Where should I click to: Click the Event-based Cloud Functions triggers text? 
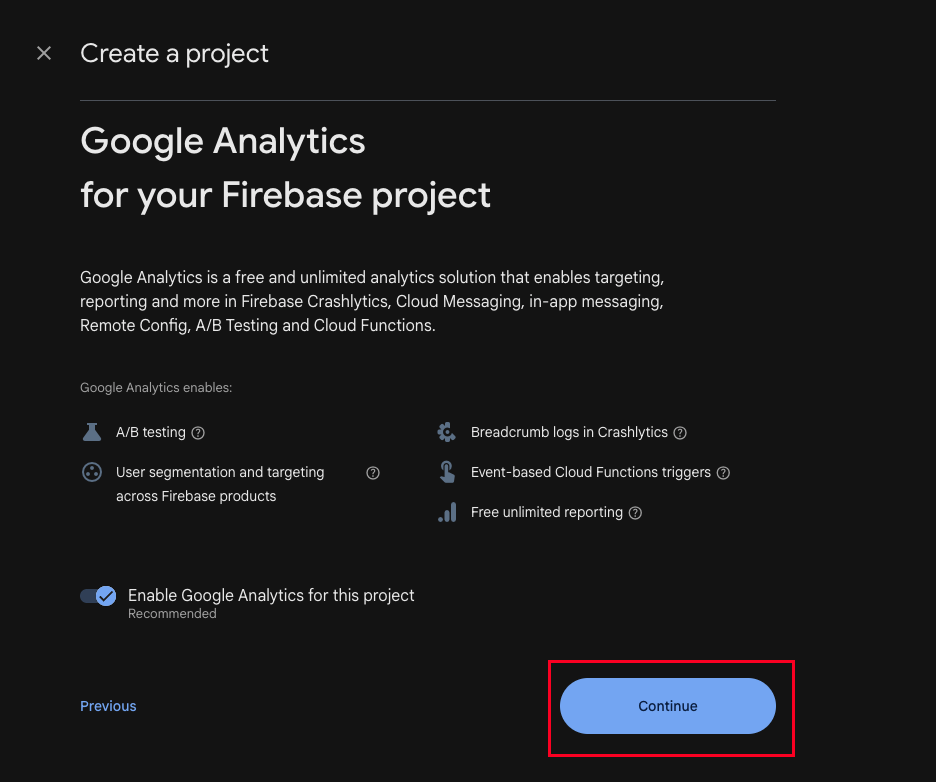click(590, 472)
